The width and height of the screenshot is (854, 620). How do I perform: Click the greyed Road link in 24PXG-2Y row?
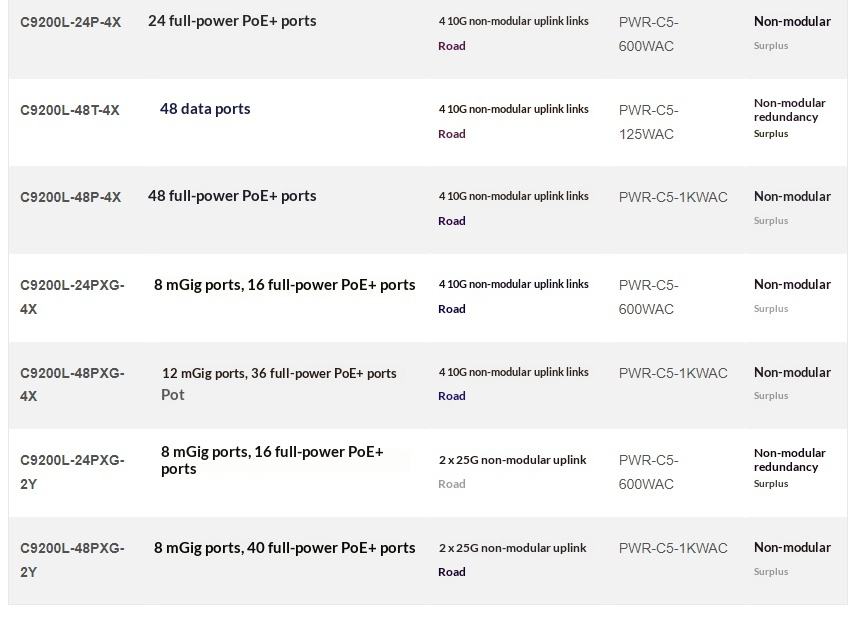452,484
